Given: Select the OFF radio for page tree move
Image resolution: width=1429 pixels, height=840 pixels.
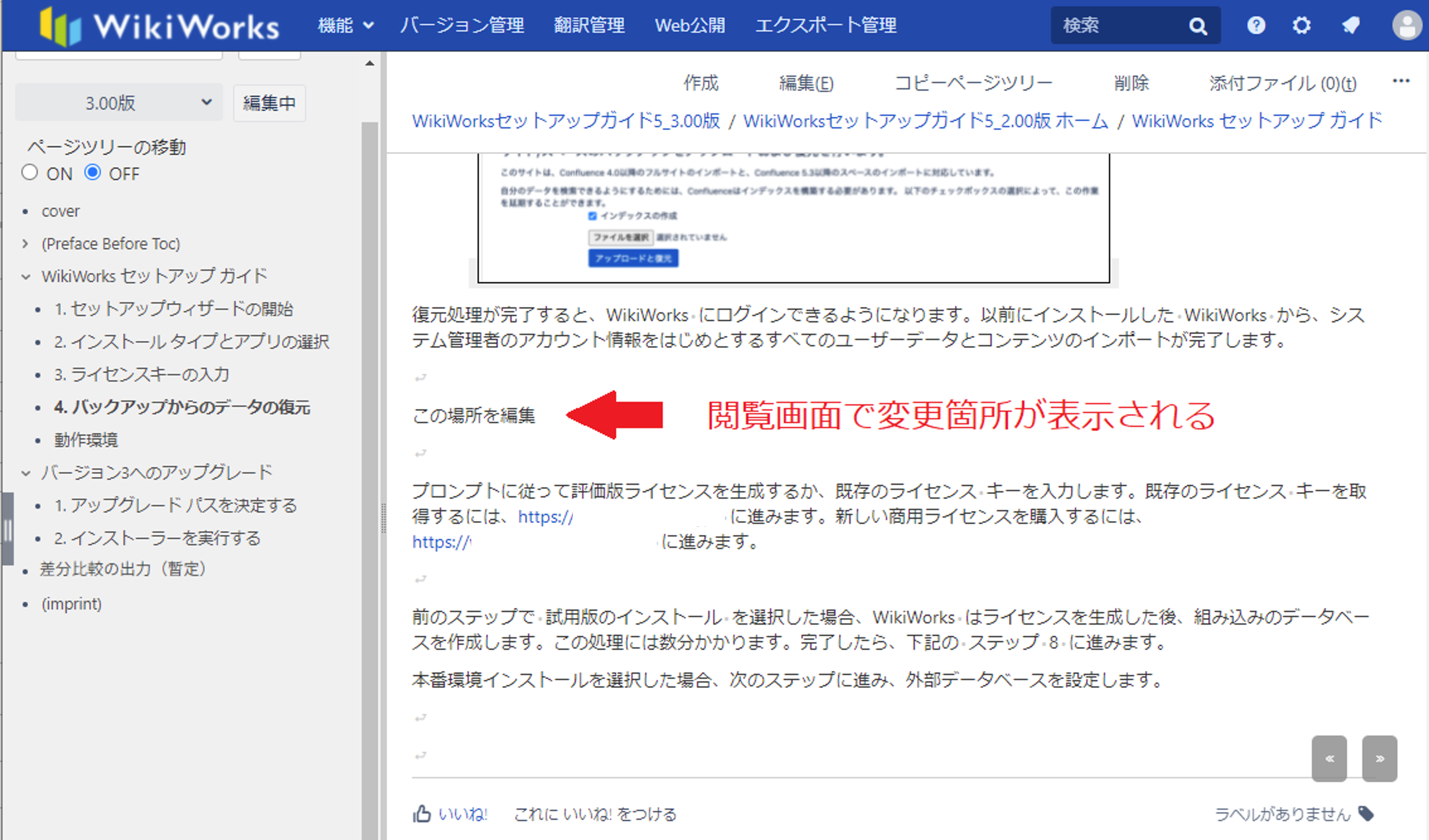Looking at the screenshot, I should [92, 172].
